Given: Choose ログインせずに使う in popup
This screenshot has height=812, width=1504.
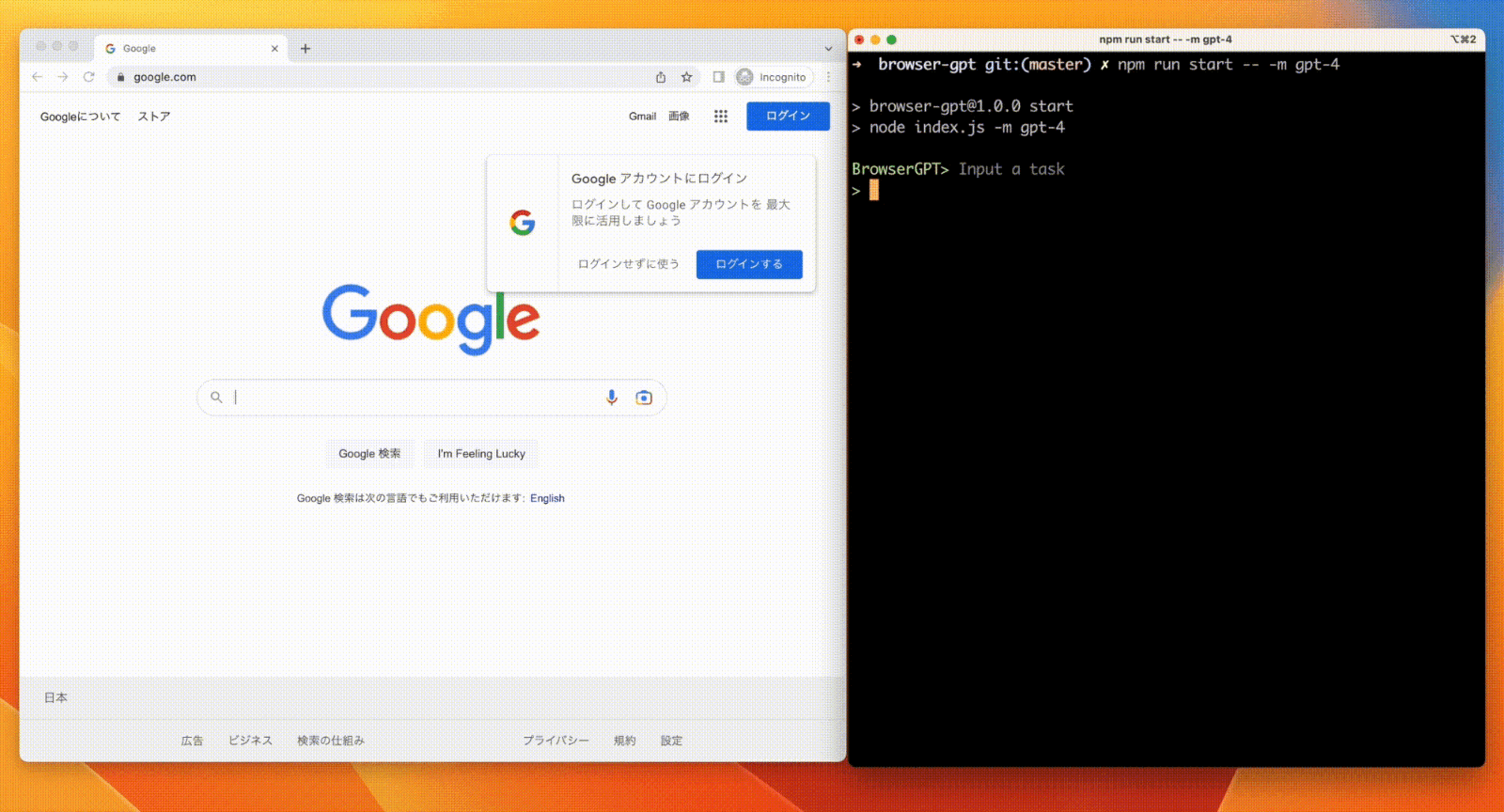Looking at the screenshot, I should point(628,264).
